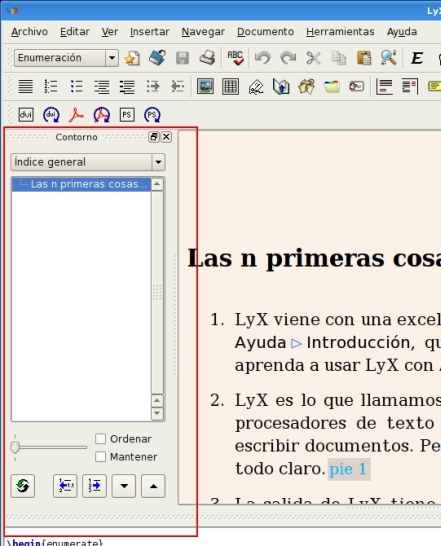Insert table grid icon
This screenshot has height=546, width=441.
(x=231, y=86)
